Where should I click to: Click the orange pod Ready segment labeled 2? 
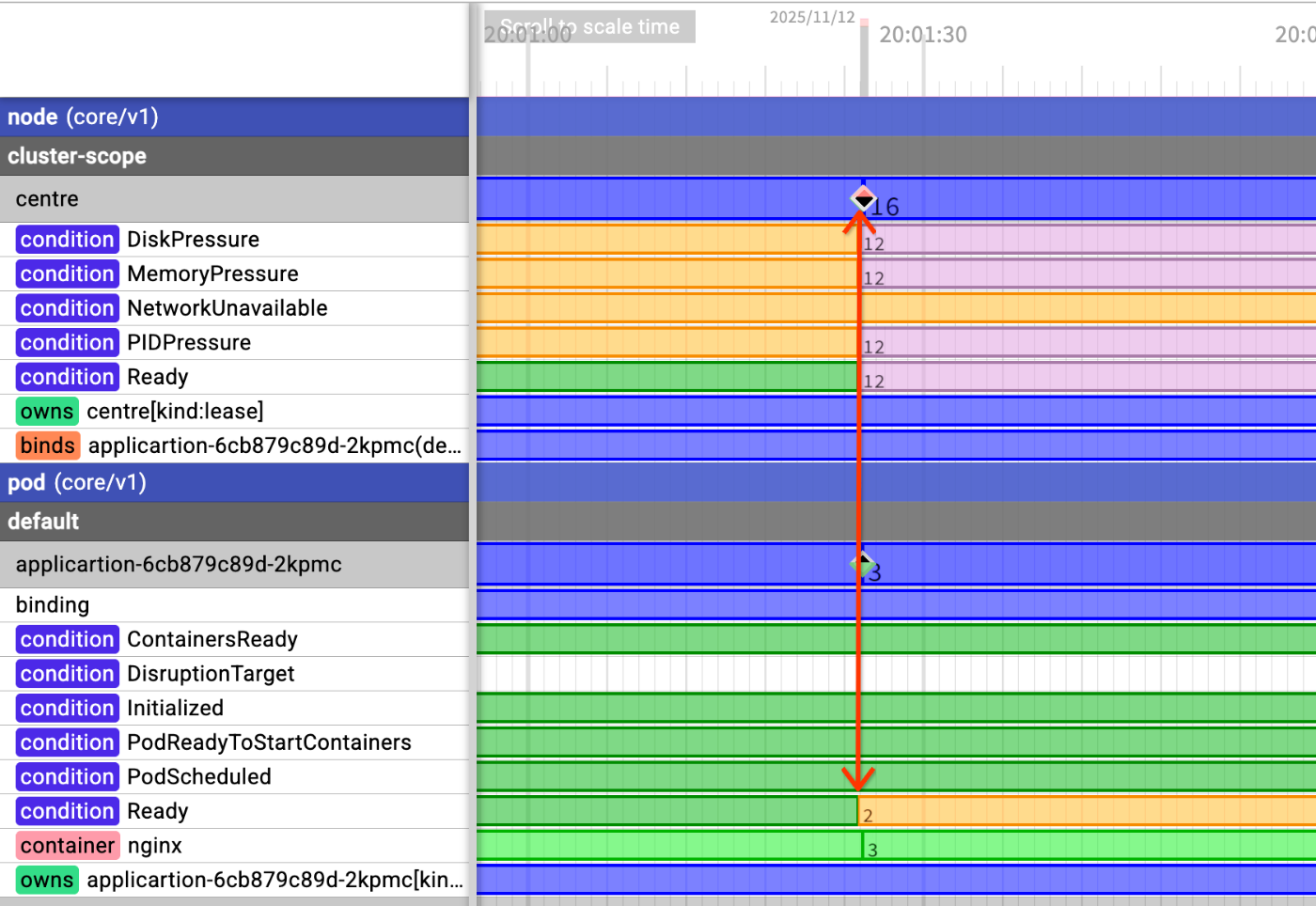pos(1087,811)
